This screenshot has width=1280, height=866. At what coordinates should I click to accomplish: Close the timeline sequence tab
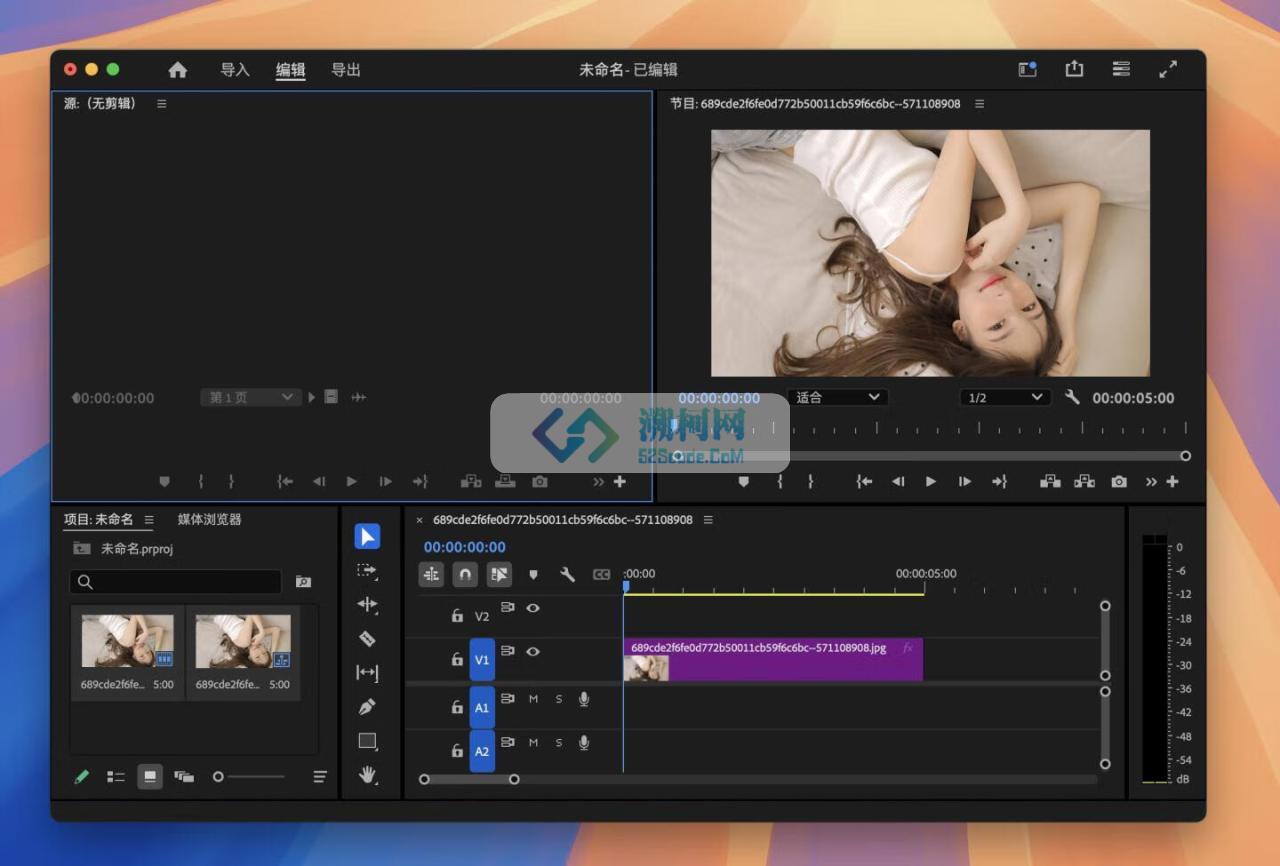419,520
